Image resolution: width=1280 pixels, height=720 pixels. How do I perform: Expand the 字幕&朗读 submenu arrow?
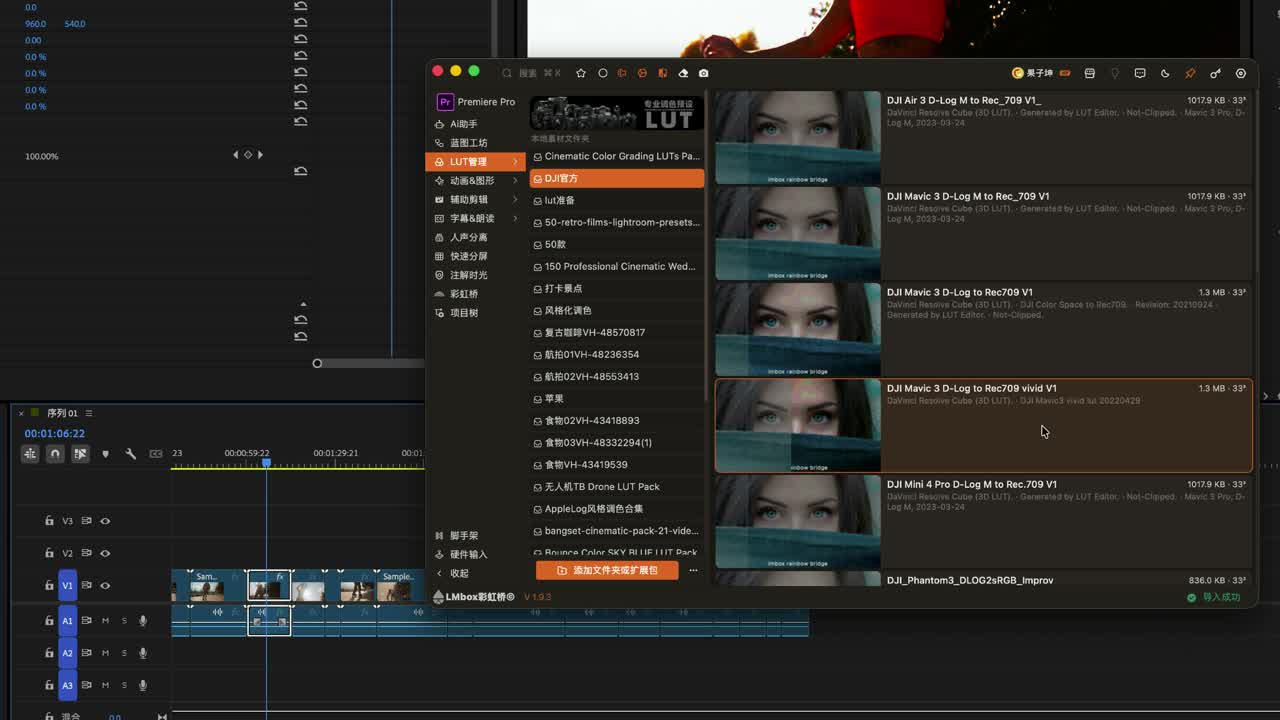pyautogui.click(x=515, y=218)
